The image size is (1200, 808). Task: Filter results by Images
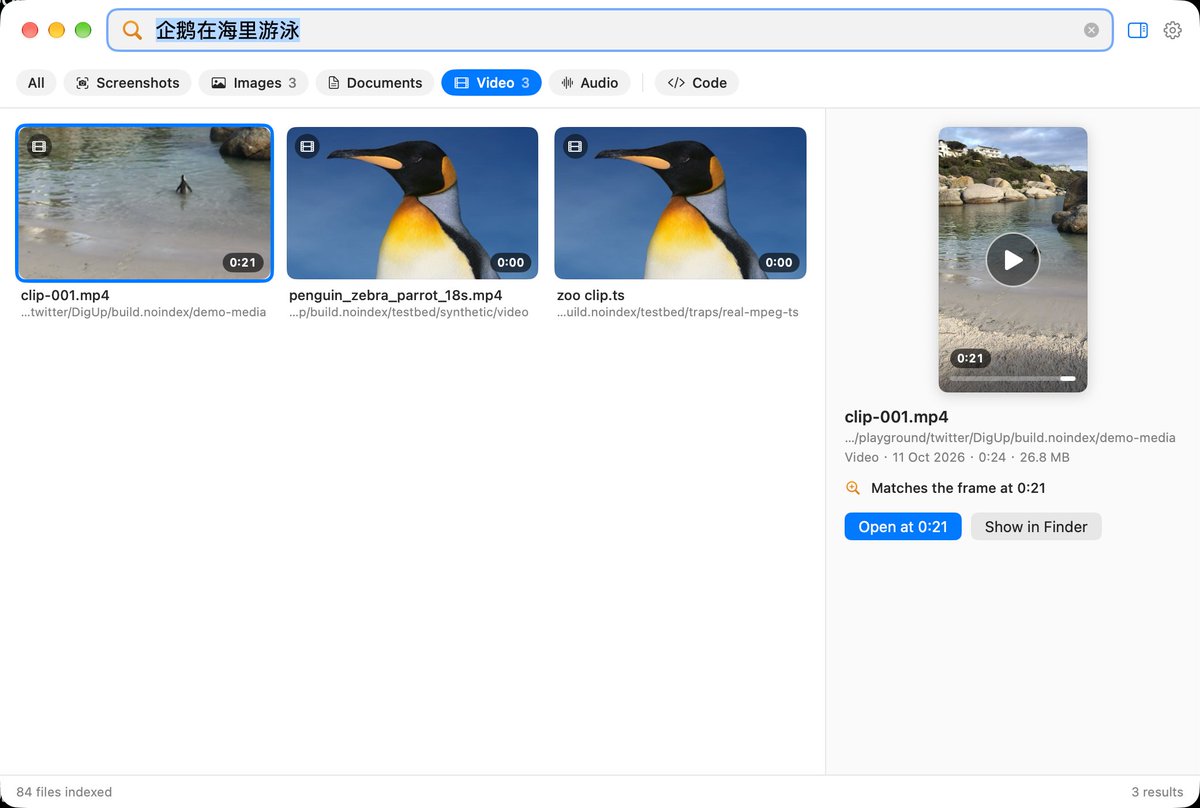point(254,83)
